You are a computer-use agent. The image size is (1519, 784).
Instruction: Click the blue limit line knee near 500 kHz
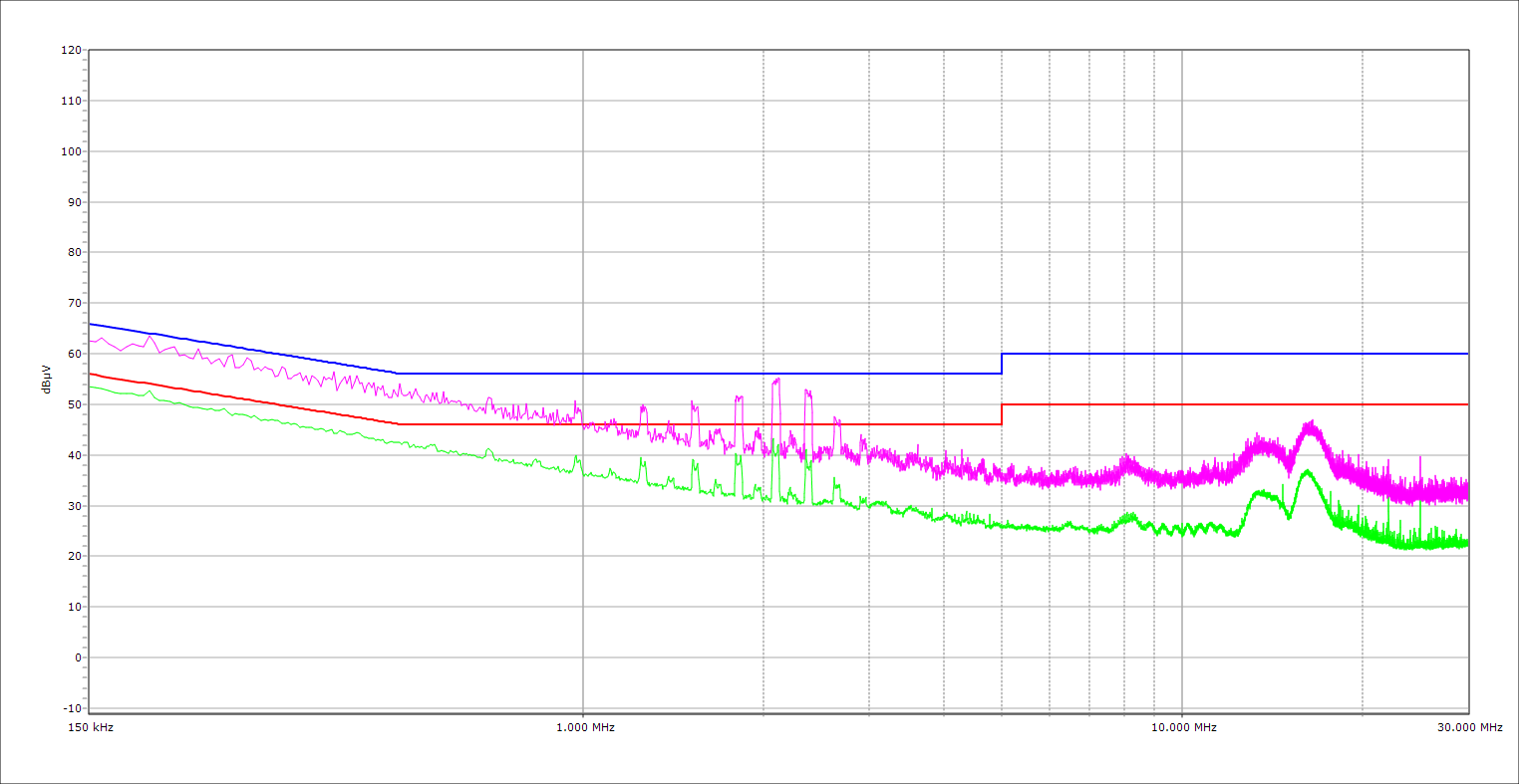pyautogui.click(x=398, y=374)
